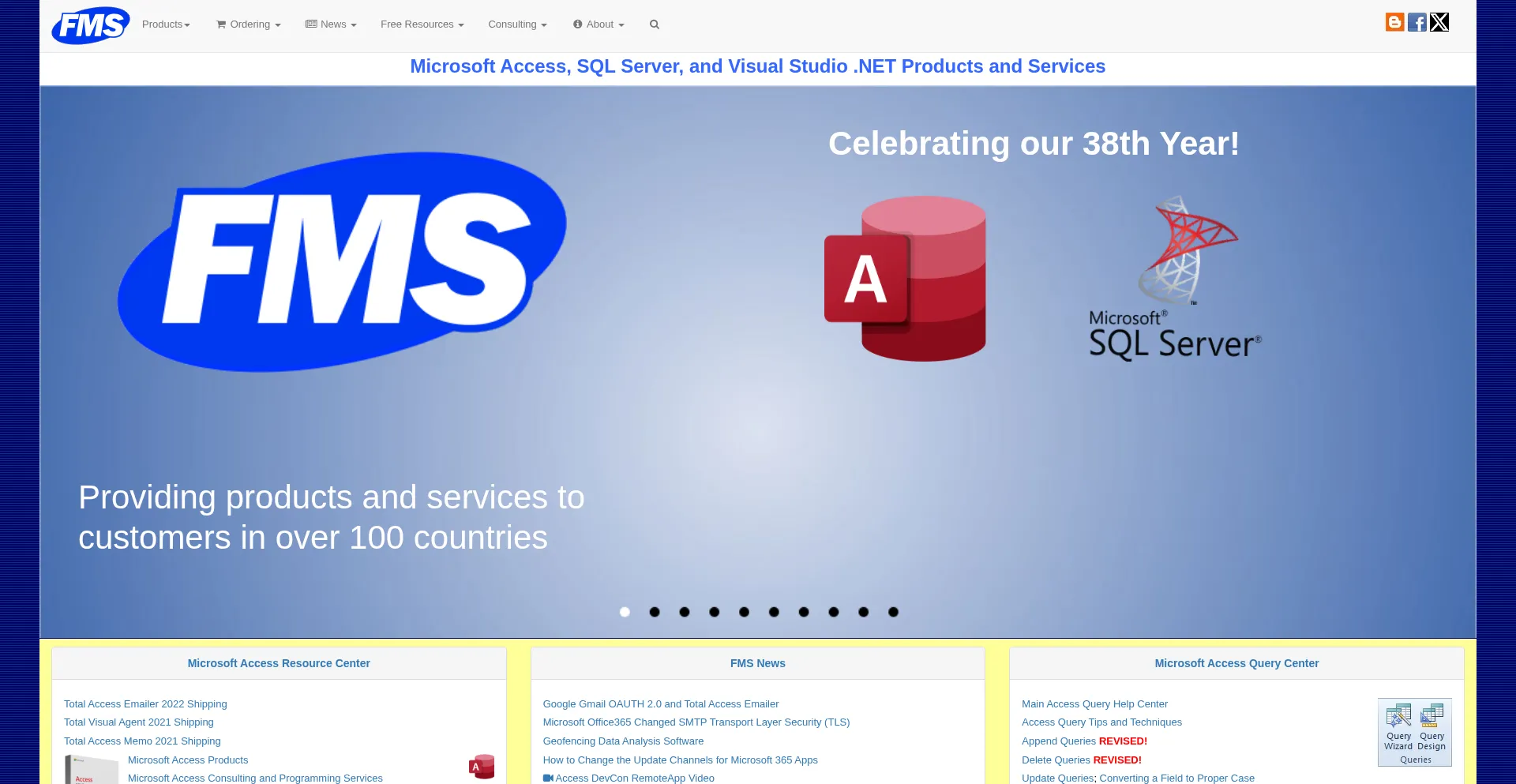Click the Query Wizard Design queries image
The height and width of the screenshot is (784, 1516).
[x=1414, y=732]
